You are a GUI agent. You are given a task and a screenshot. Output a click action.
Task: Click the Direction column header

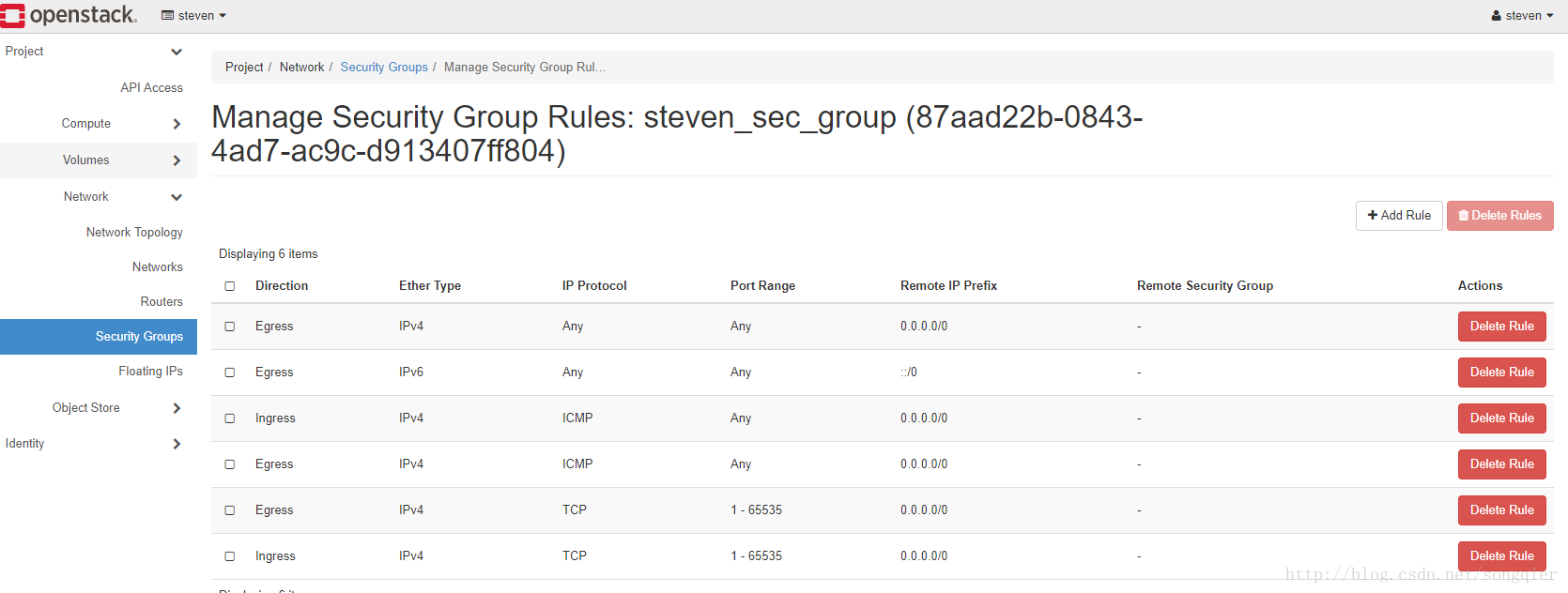tap(282, 286)
